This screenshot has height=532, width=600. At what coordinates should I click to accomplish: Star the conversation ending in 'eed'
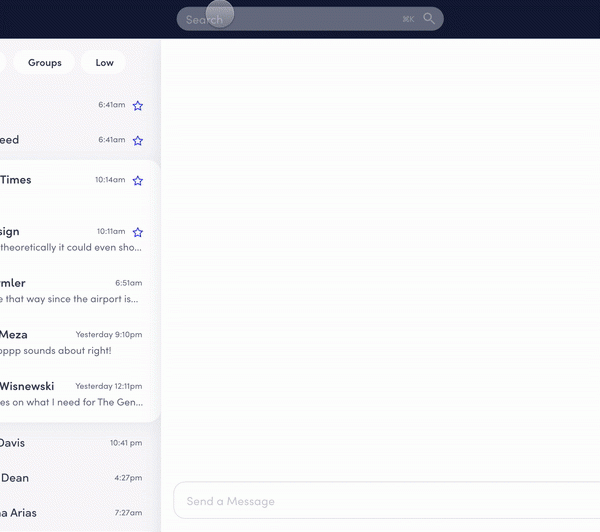(138, 141)
